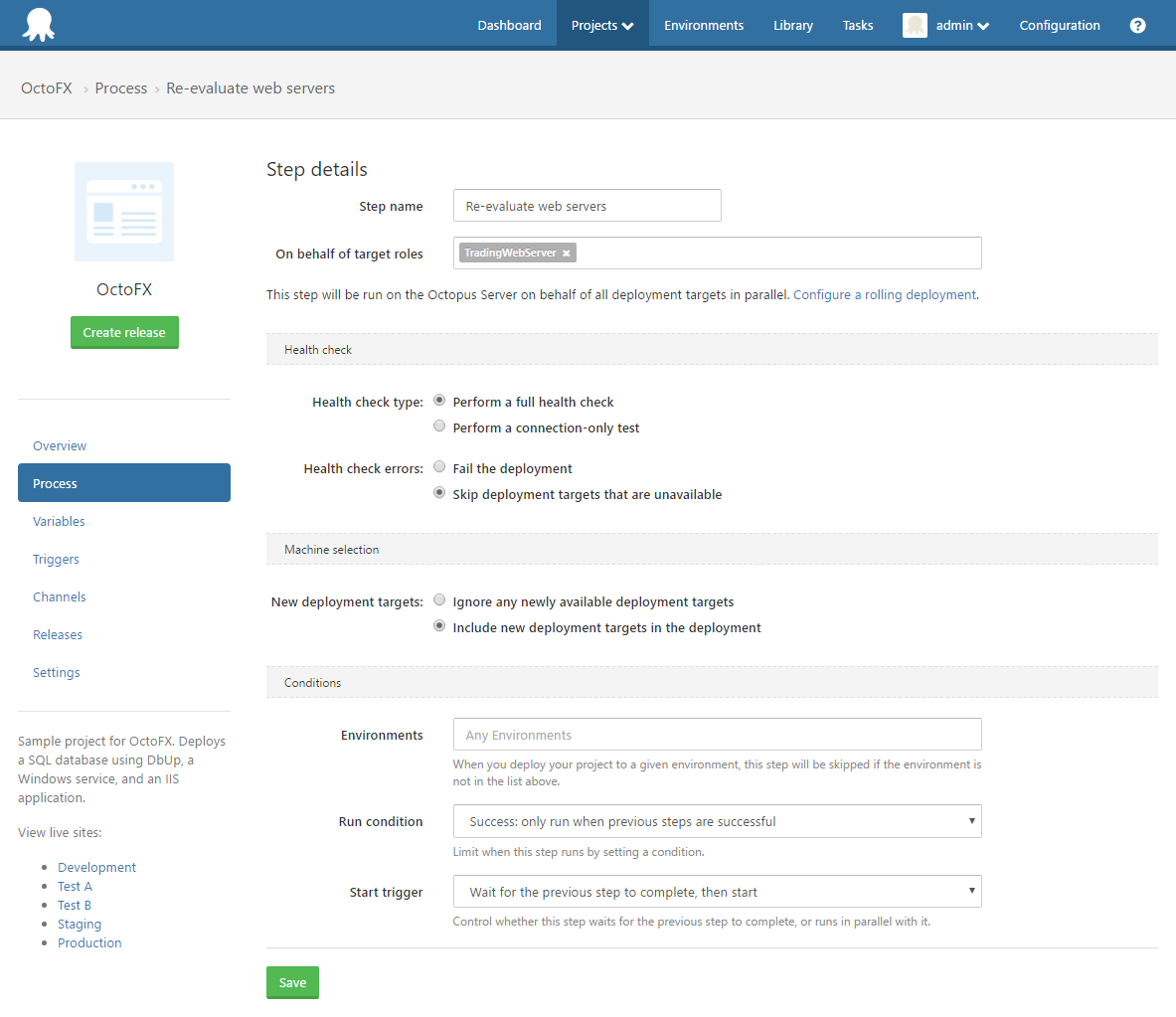This screenshot has height=1017, width=1176.
Task: Open the Releases sidebar item
Action: pyautogui.click(x=57, y=634)
